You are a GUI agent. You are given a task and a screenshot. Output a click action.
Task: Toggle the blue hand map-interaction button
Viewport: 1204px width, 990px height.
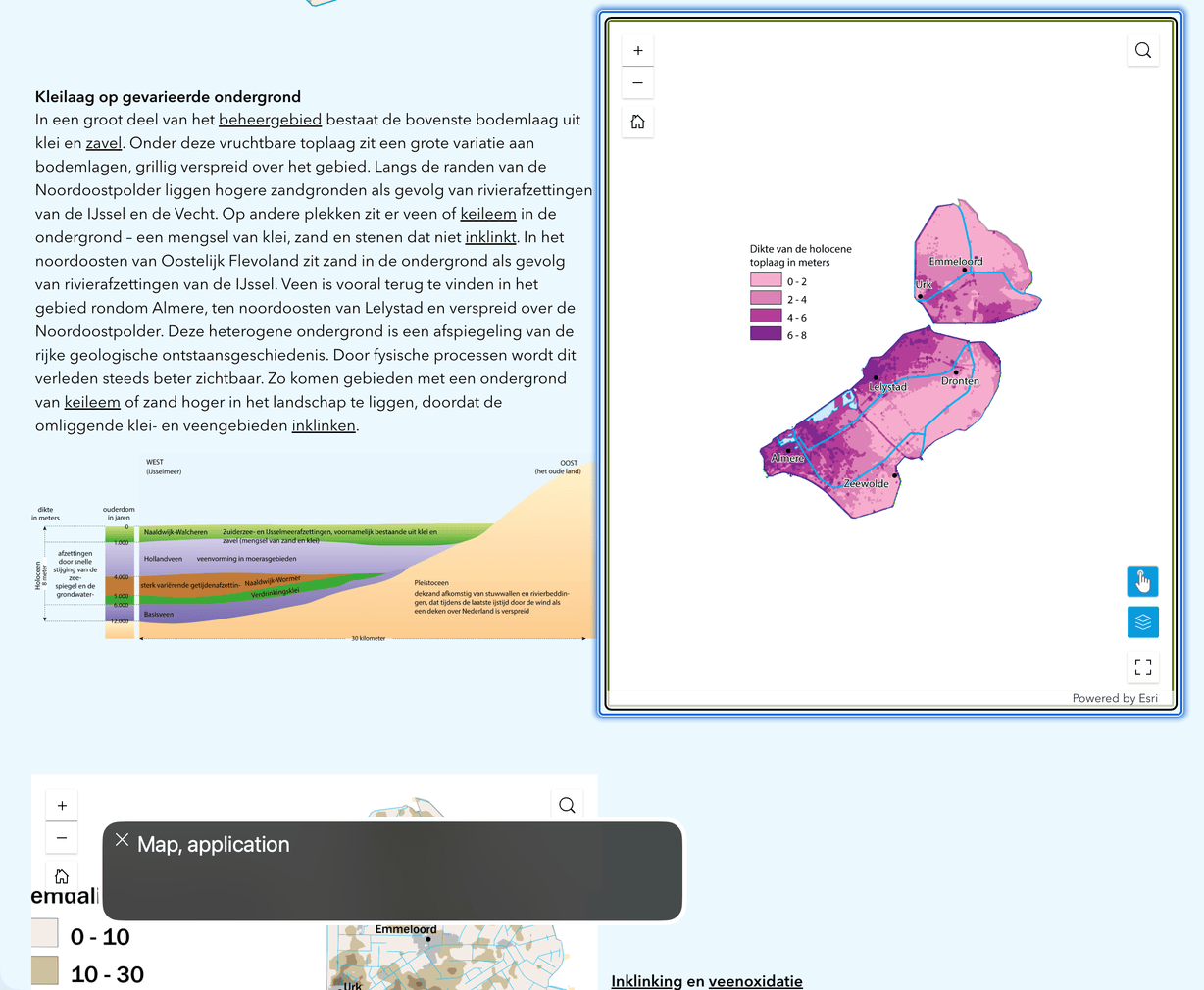tap(1142, 581)
